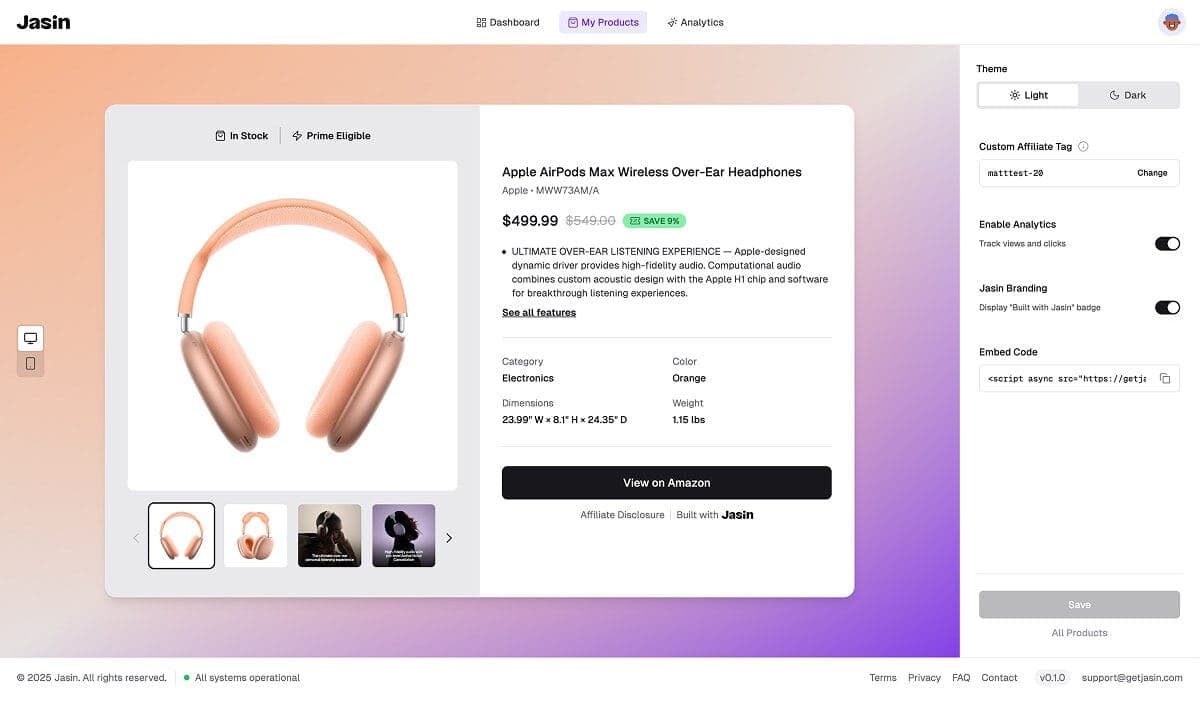Copy the embed code
Viewport: 1200px width, 702px height.
(x=1165, y=378)
